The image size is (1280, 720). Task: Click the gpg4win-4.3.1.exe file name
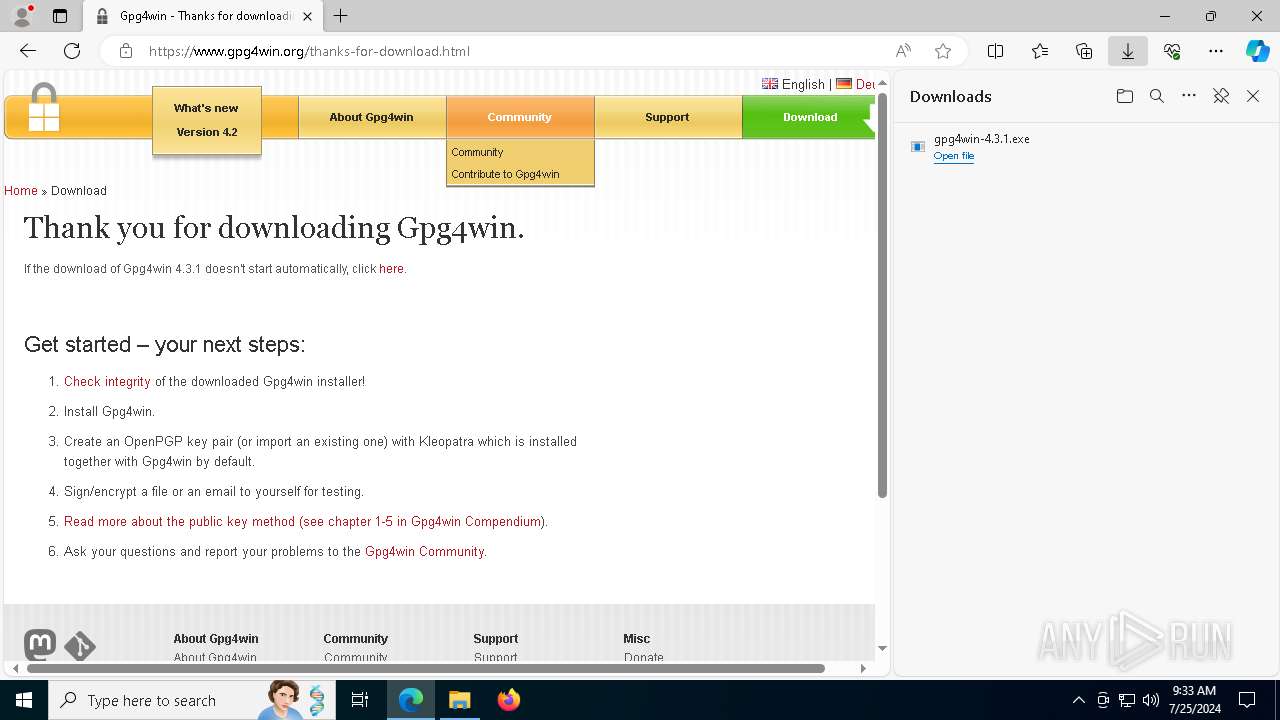tap(982, 139)
